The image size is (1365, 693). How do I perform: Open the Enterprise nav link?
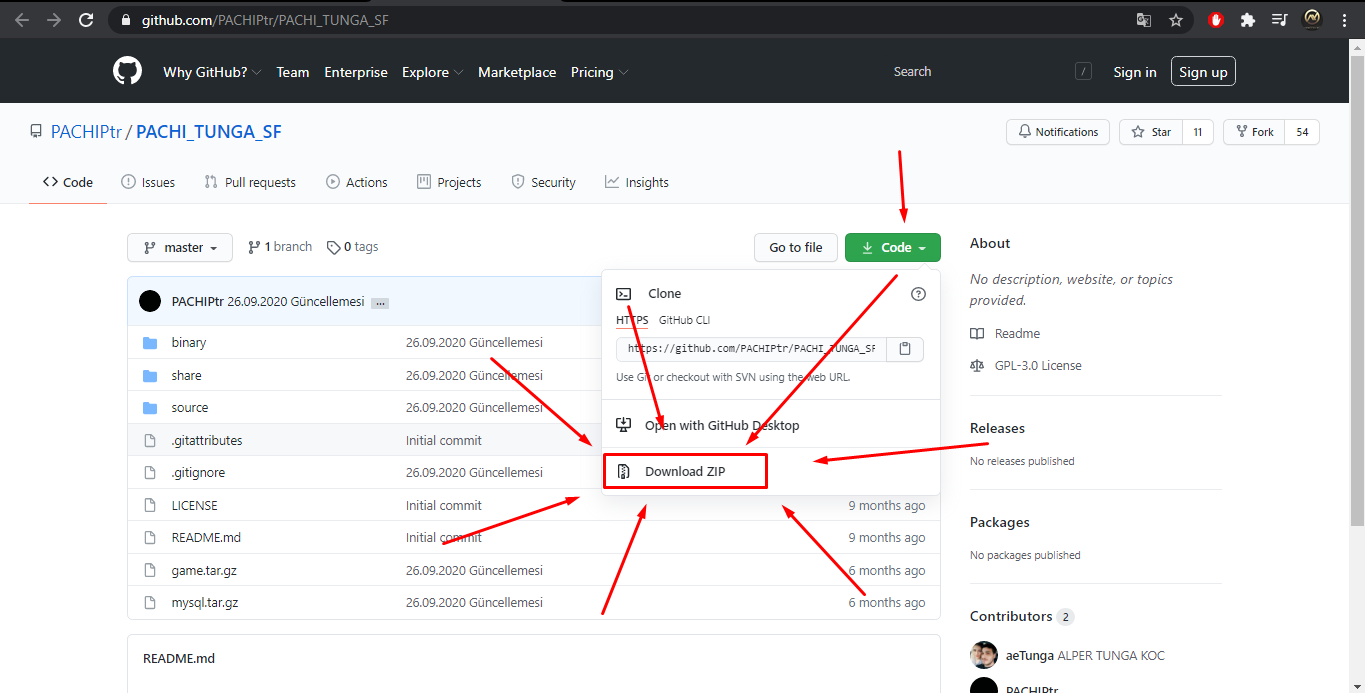[356, 72]
